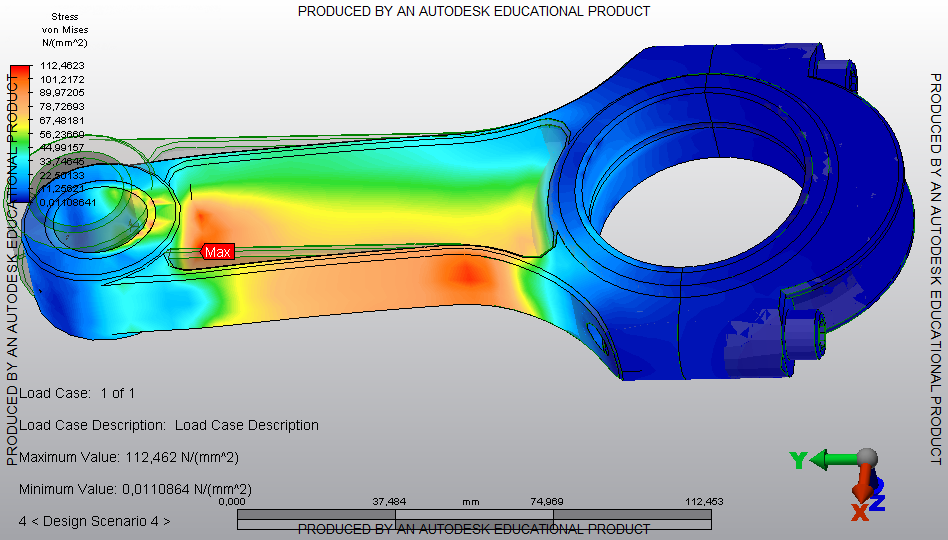
Task: Click the 112,4623 legend maximum label
Action: (62, 65)
